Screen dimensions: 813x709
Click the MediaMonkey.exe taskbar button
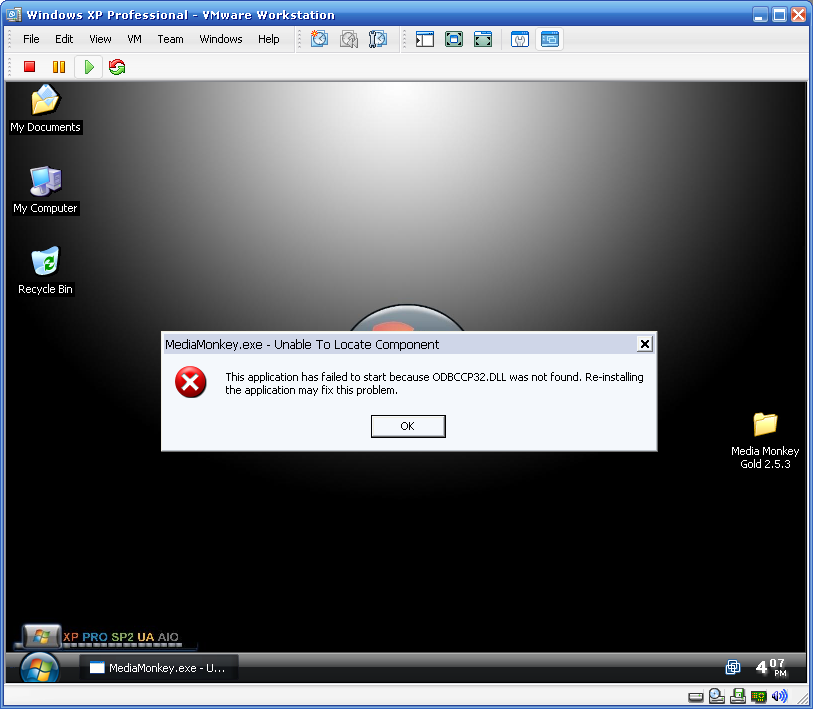click(x=159, y=668)
